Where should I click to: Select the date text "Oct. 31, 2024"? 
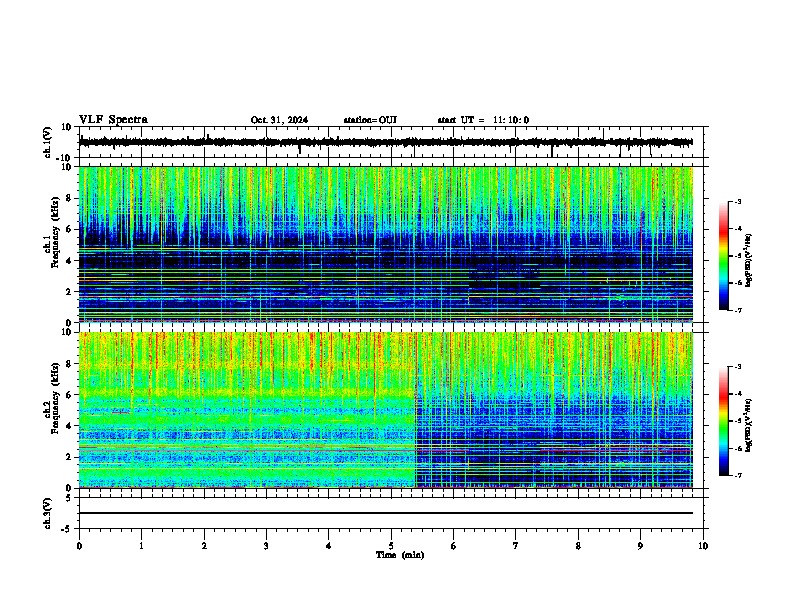279,120
